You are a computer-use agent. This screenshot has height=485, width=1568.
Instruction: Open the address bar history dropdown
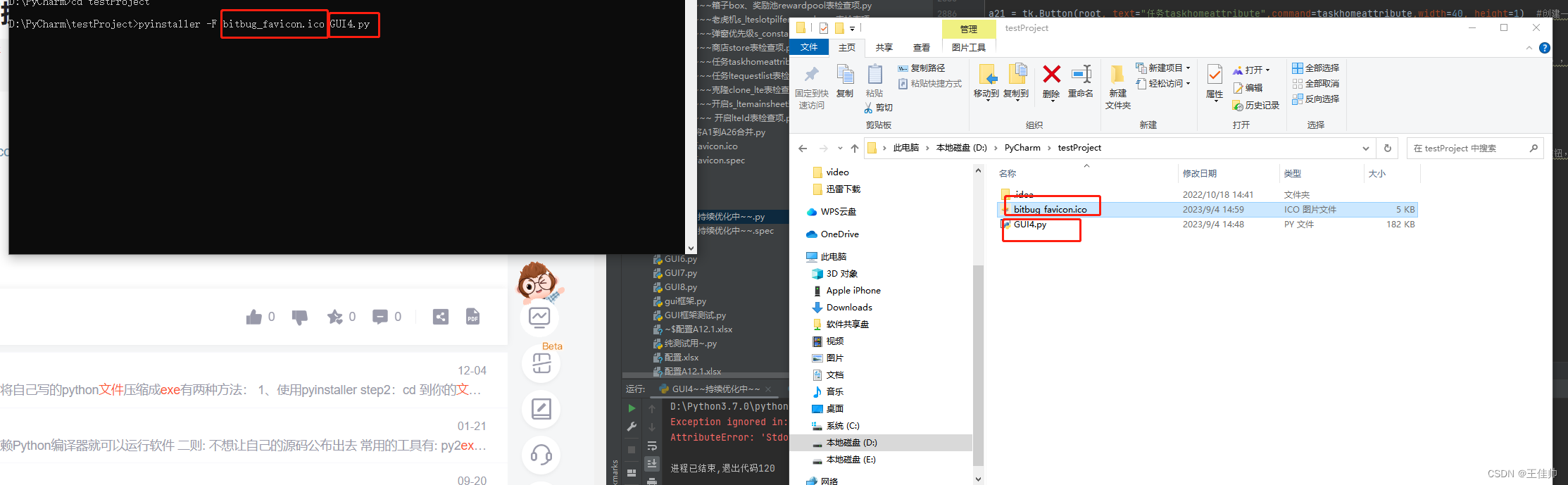[1366, 149]
